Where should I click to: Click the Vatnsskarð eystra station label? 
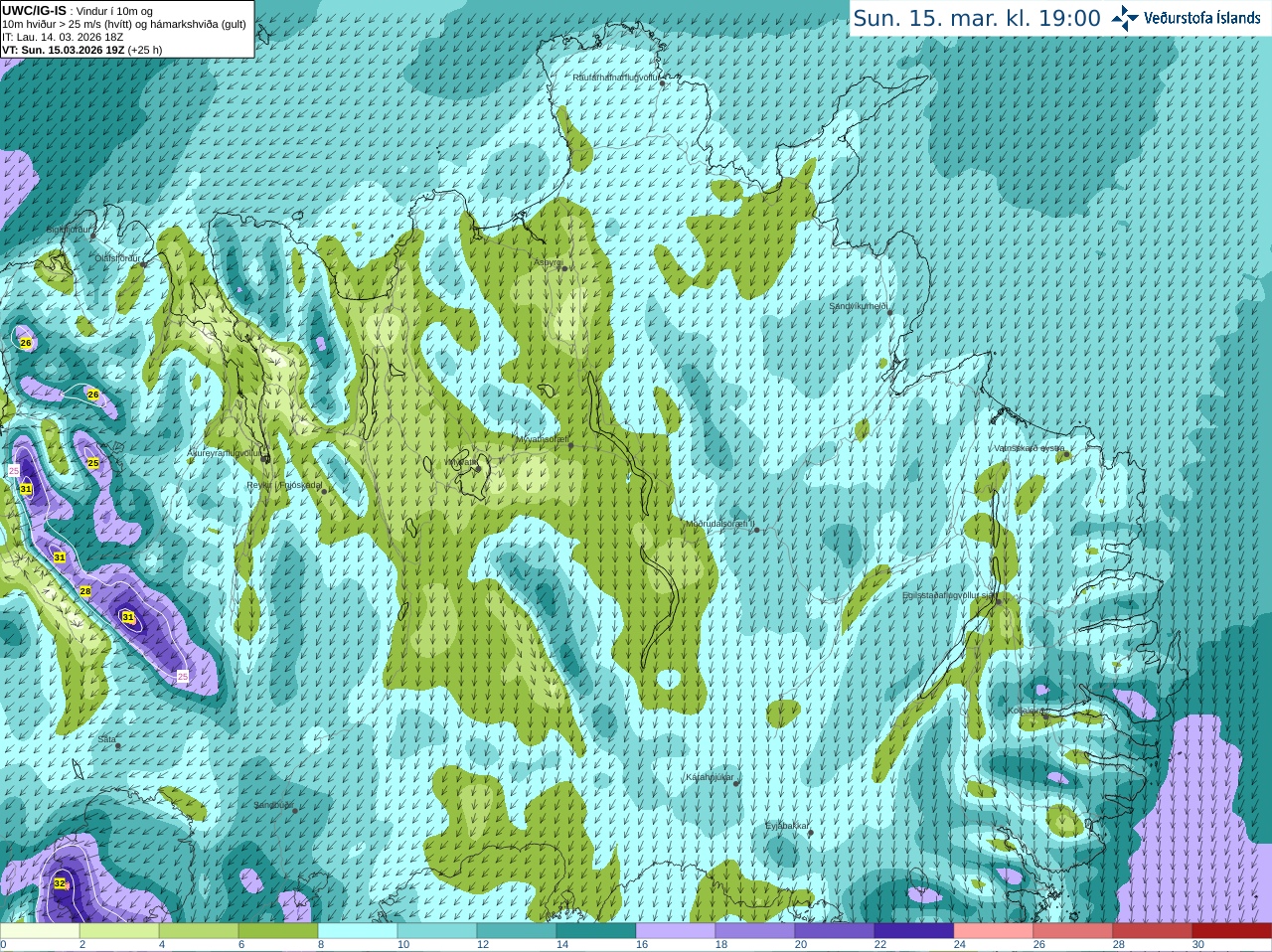pos(1030,448)
